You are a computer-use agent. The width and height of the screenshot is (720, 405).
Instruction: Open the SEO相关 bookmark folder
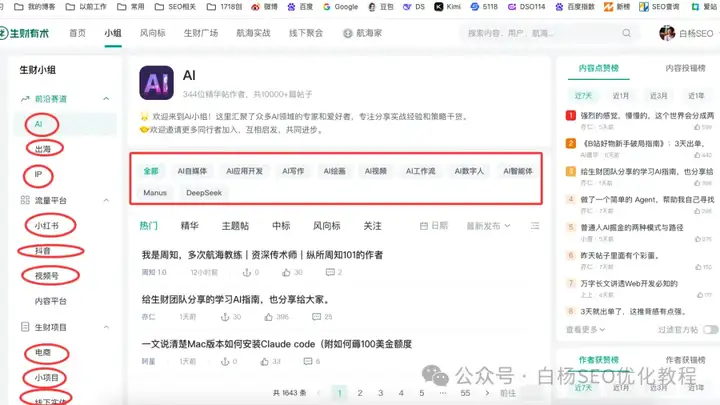tap(175, 6)
